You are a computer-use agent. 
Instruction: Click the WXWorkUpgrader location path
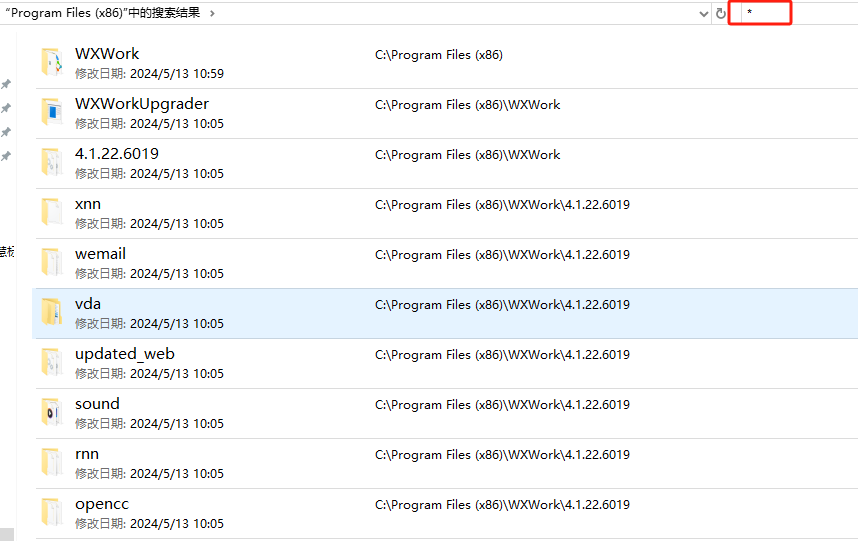468,104
